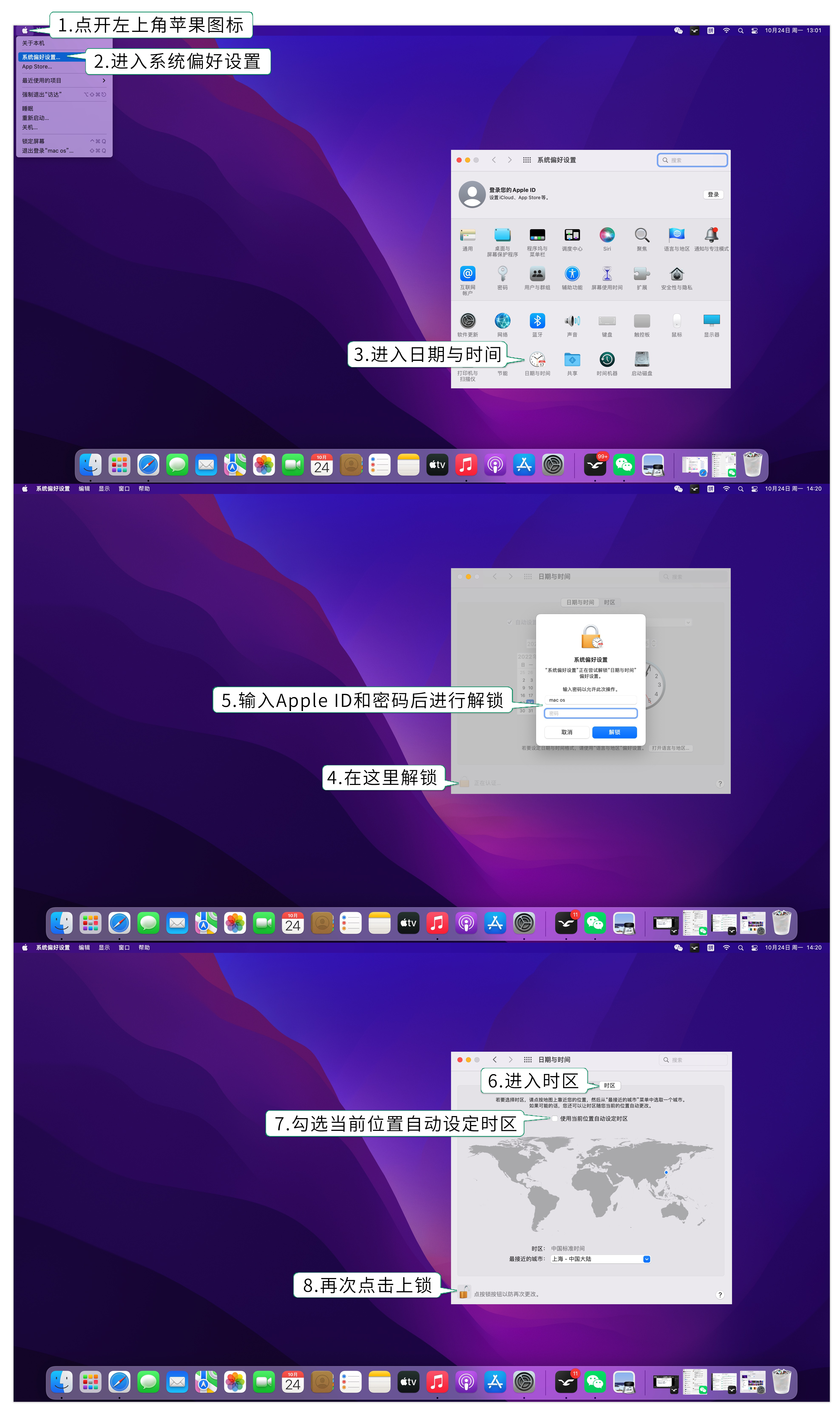The width and height of the screenshot is (840, 1419).
Task: Open 软件更新 gear icon
Action: tap(468, 321)
